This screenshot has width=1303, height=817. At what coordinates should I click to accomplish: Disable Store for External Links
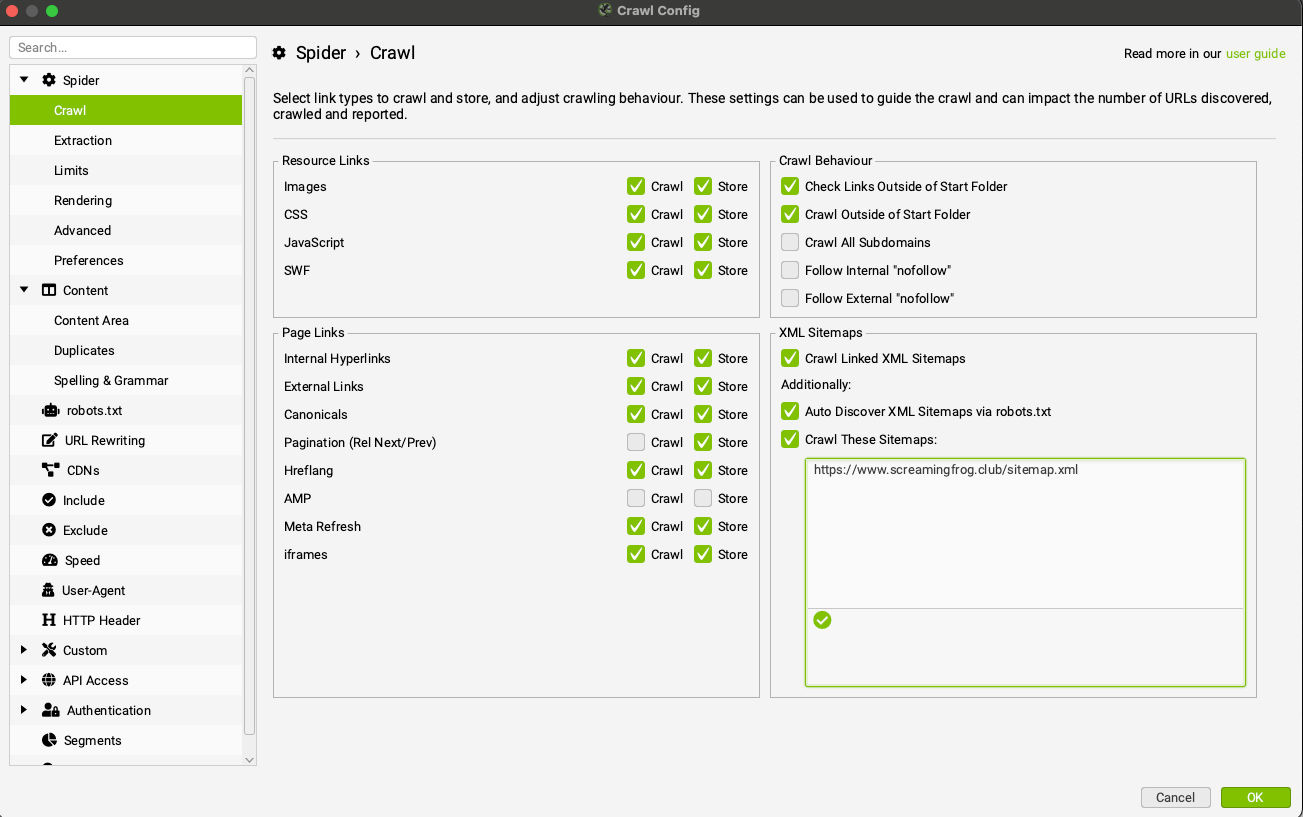click(x=703, y=386)
